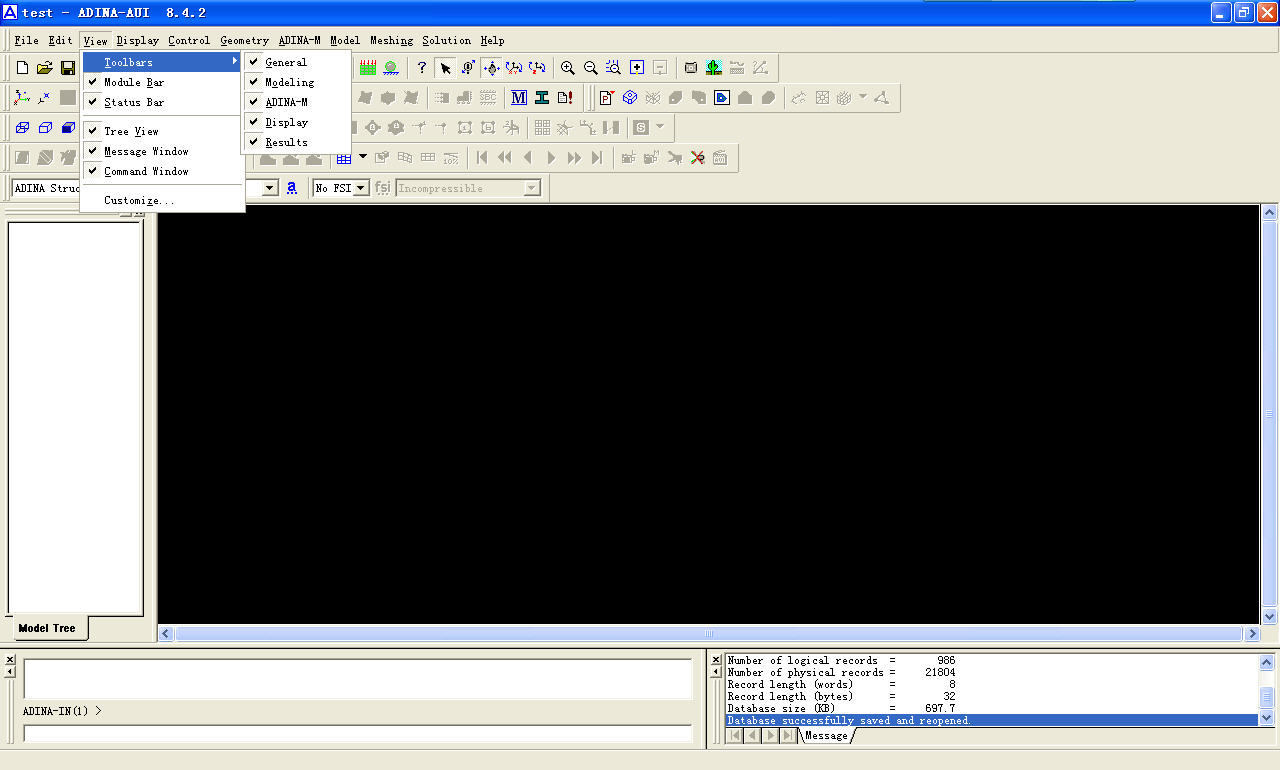Click the red X delete icon
1280x770 pixels.
click(697, 157)
